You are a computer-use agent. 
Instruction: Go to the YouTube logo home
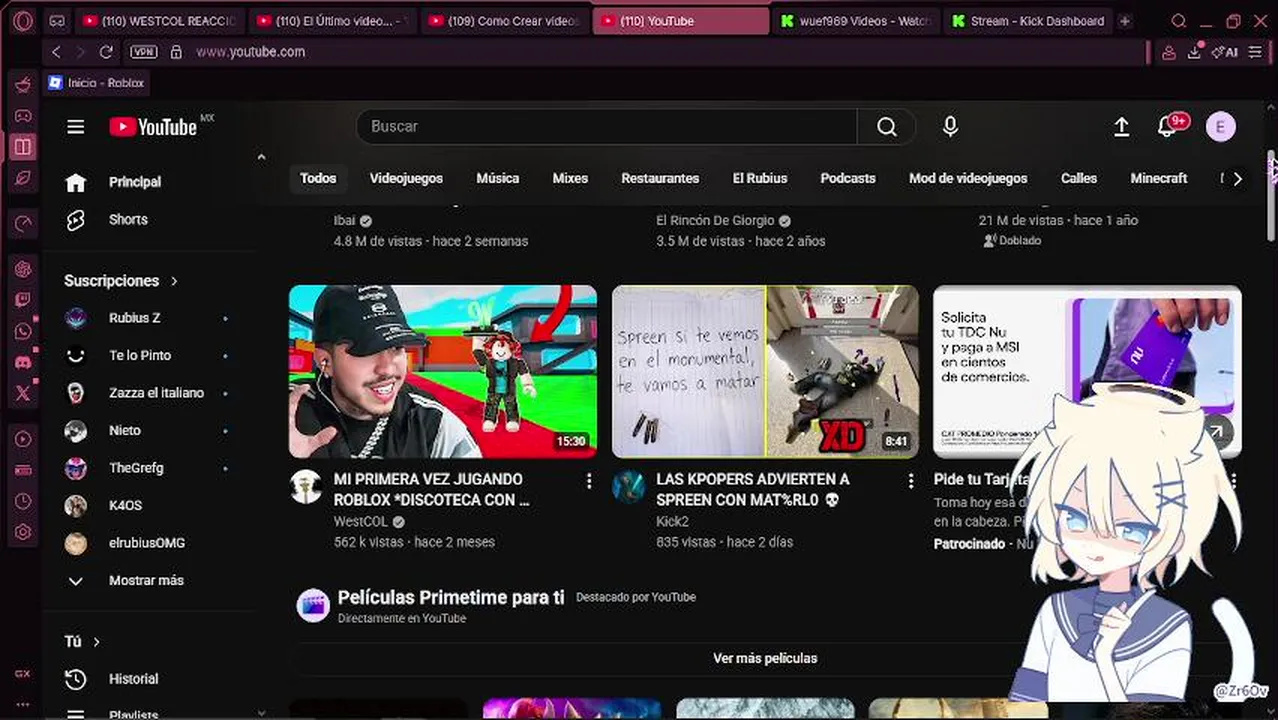point(153,126)
